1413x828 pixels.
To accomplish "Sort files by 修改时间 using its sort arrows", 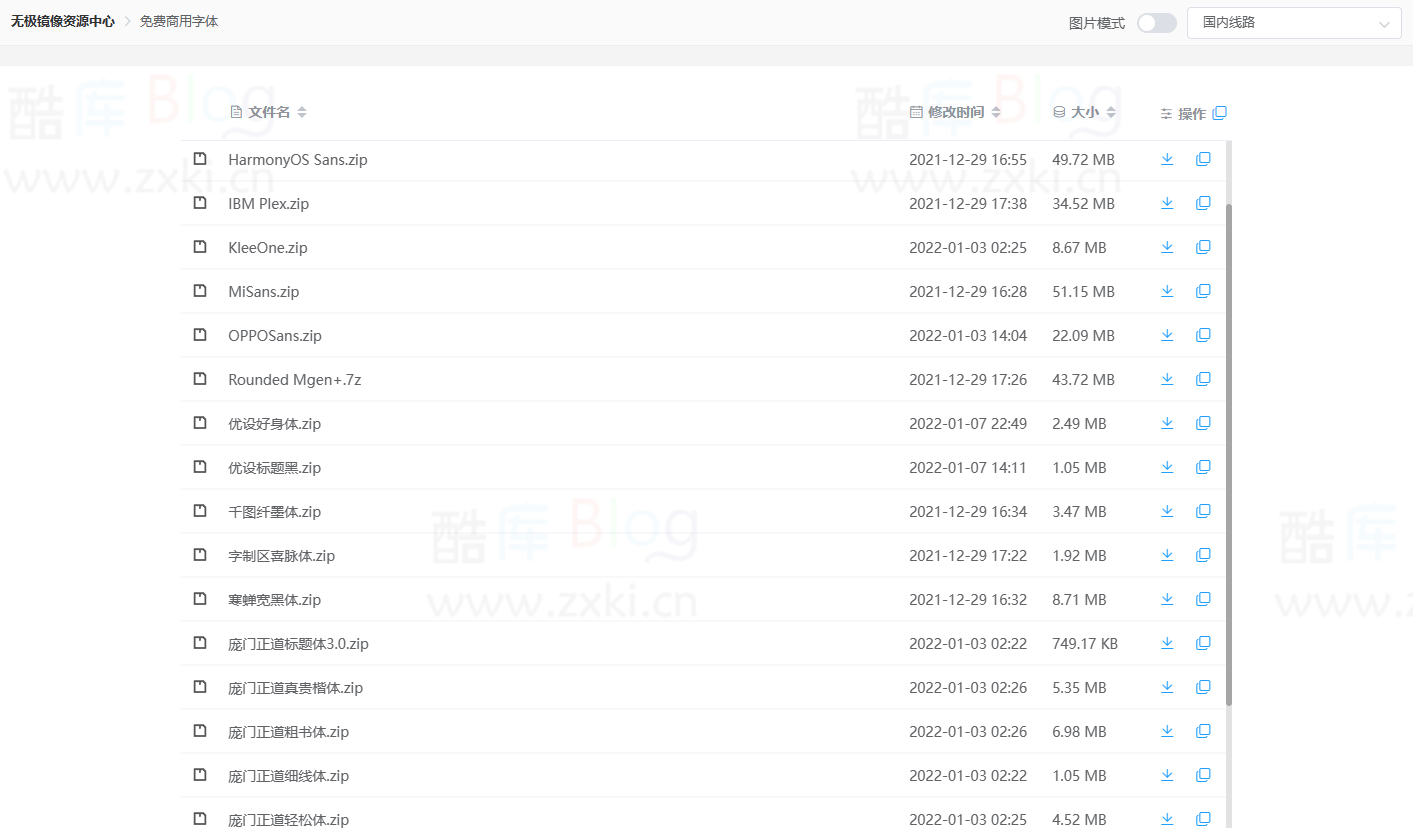I will click(x=995, y=112).
